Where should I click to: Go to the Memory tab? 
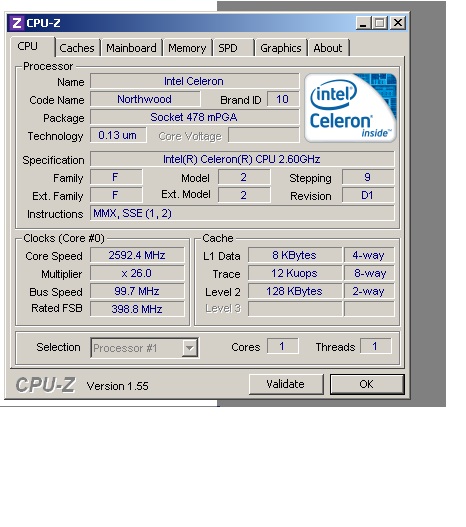pyautogui.click(x=187, y=48)
